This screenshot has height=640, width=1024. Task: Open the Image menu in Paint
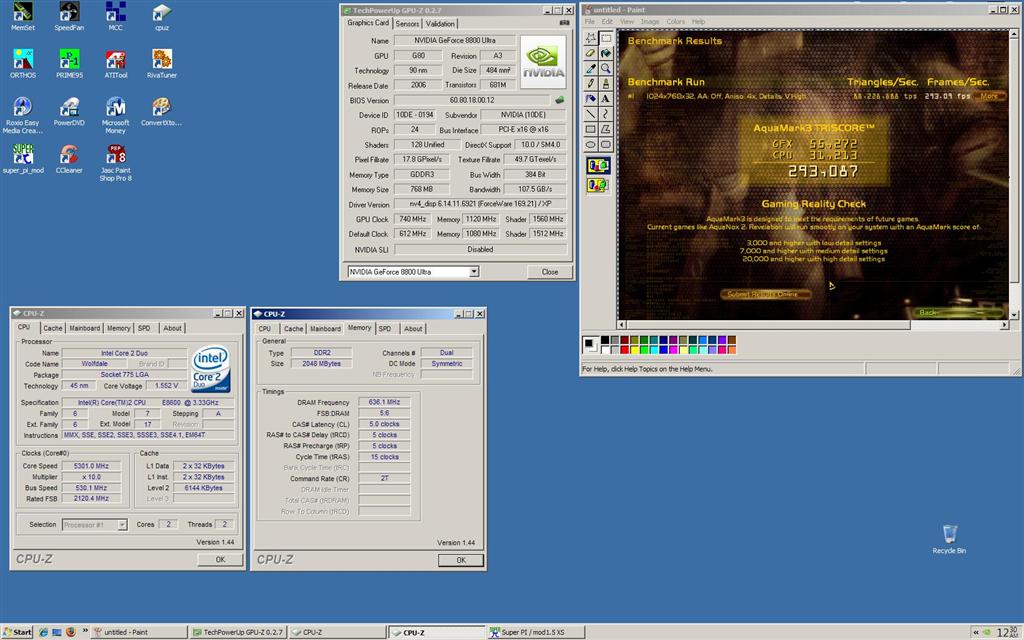[650, 22]
